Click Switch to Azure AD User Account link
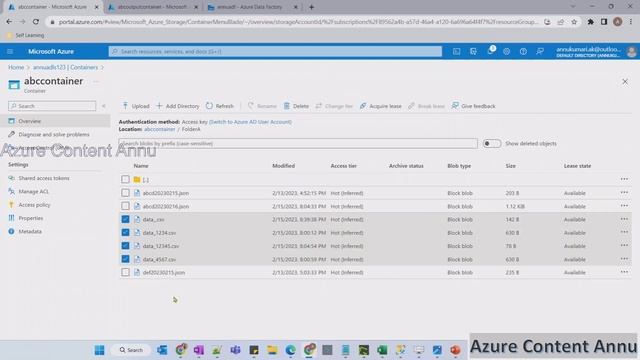 [x=250, y=122]
